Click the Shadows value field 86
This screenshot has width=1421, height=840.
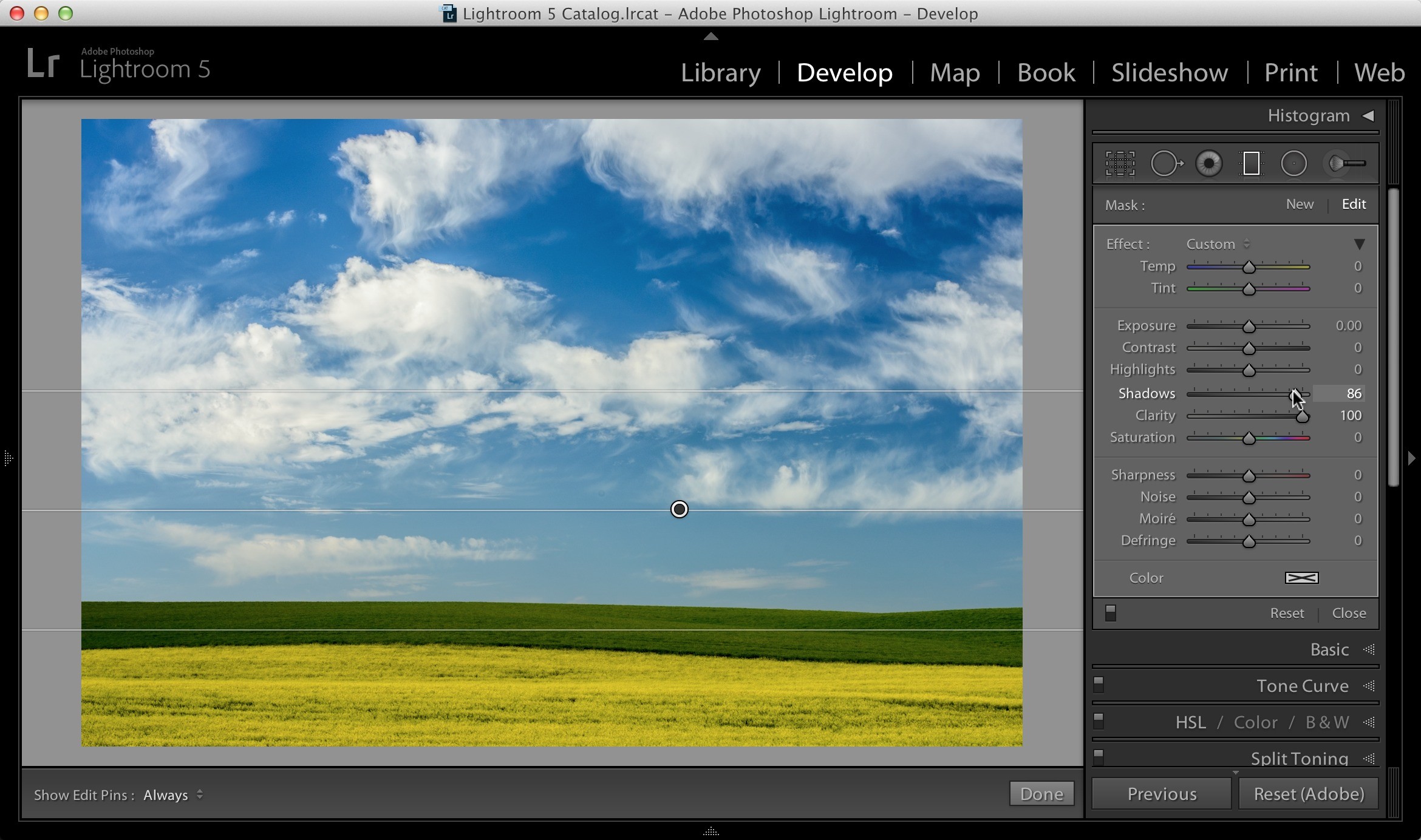pyautogui.click(x=1339, y=393)
